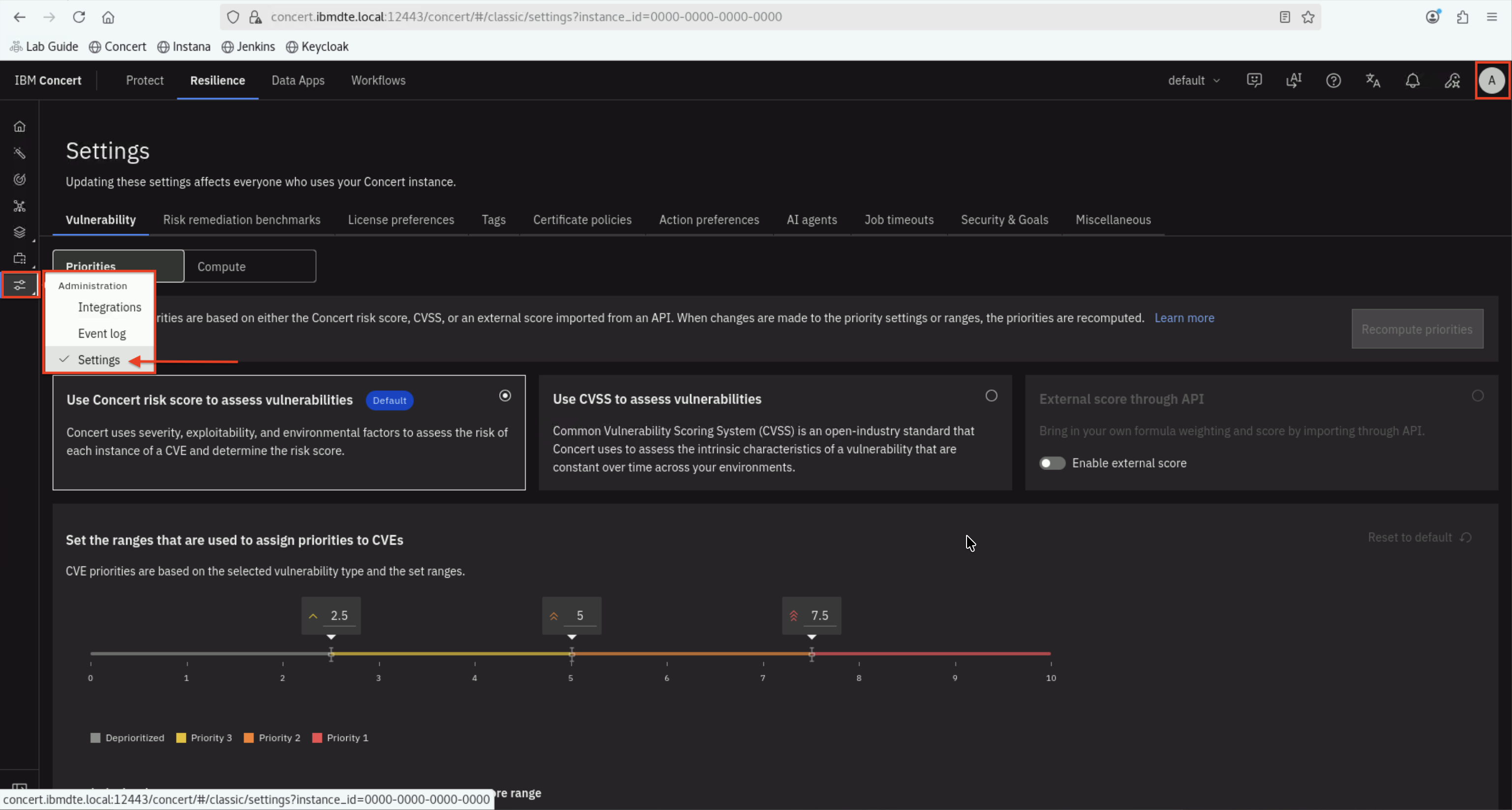
Task: Switch to Risk remediation benchmarks tab
Action: [241, 219]
